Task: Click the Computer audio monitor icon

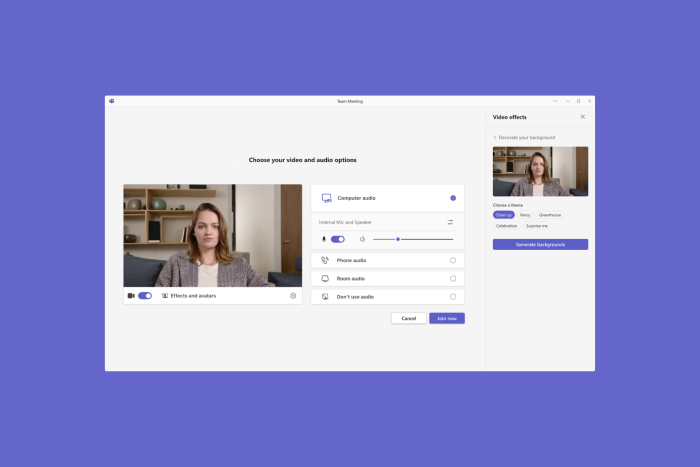Action: tap(327, 198)
